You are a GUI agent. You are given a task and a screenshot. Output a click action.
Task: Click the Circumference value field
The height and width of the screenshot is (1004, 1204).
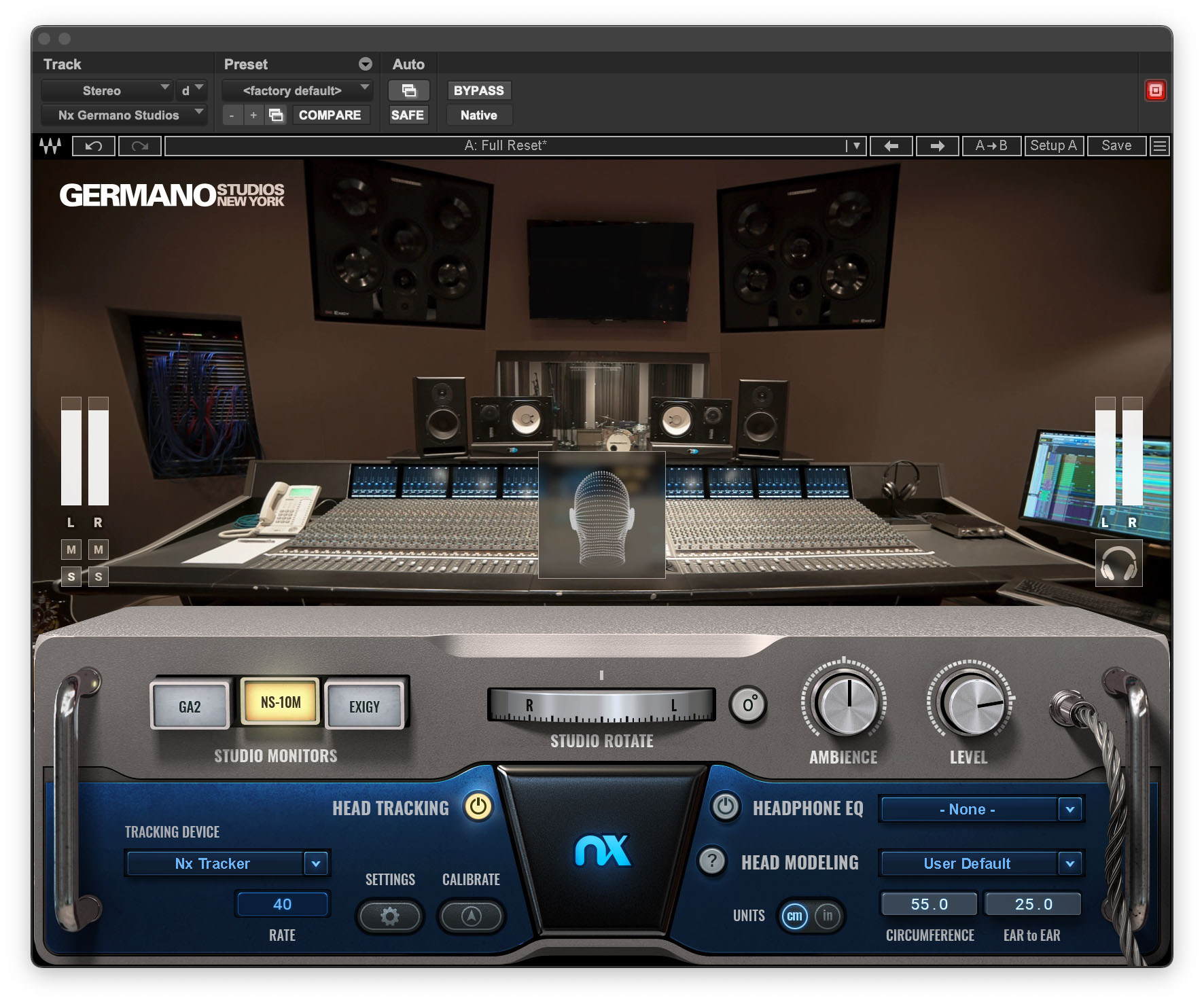click(929, 904)
